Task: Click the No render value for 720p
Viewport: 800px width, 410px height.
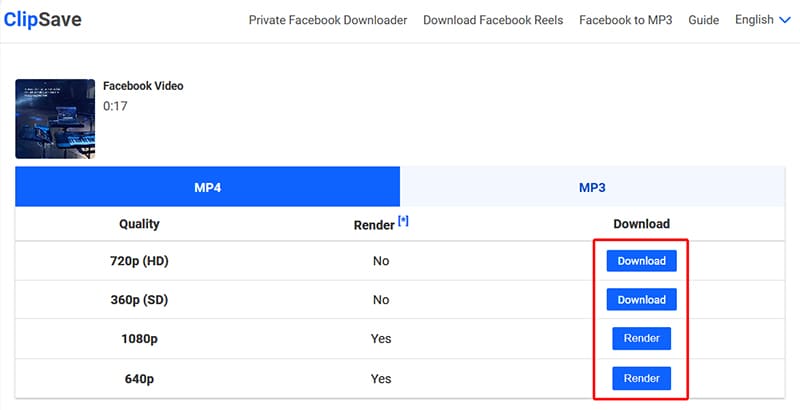Action: click(381, 261)
